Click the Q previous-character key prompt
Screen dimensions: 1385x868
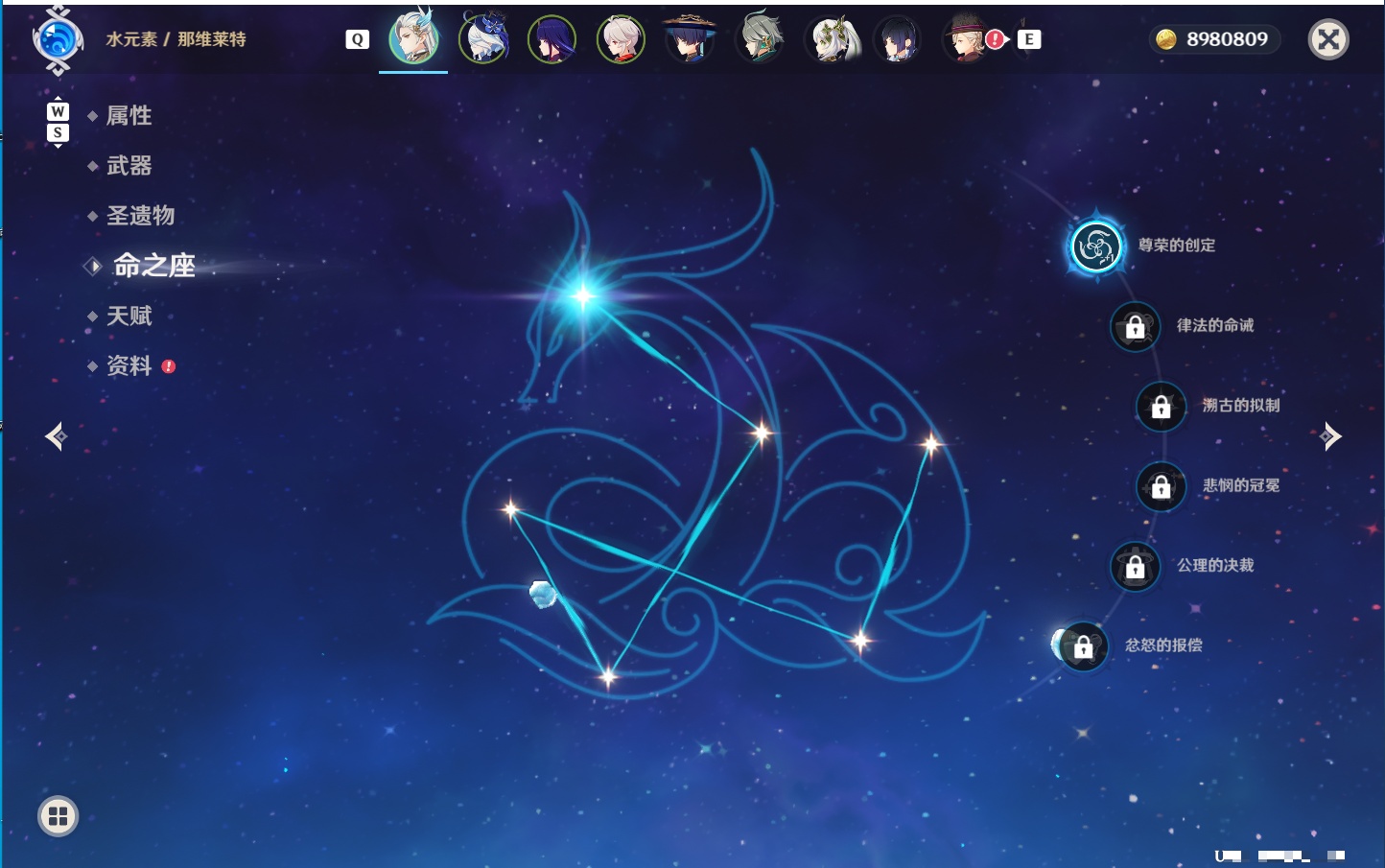coord(357,39)
